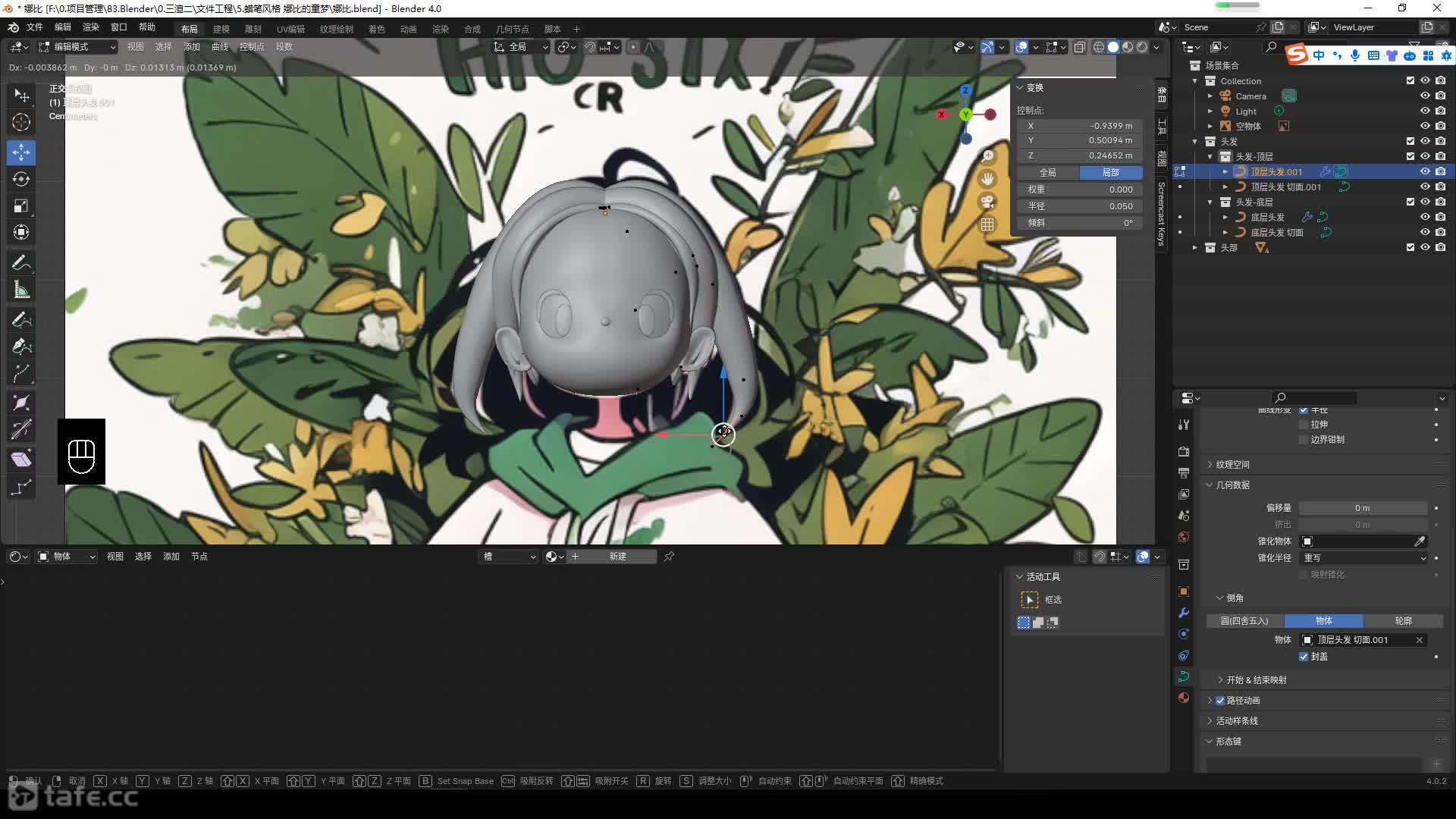Uncheck the 头发 collection checkbox
The width and height of the screenshot is (1456, 819).
pos(1410,141)
